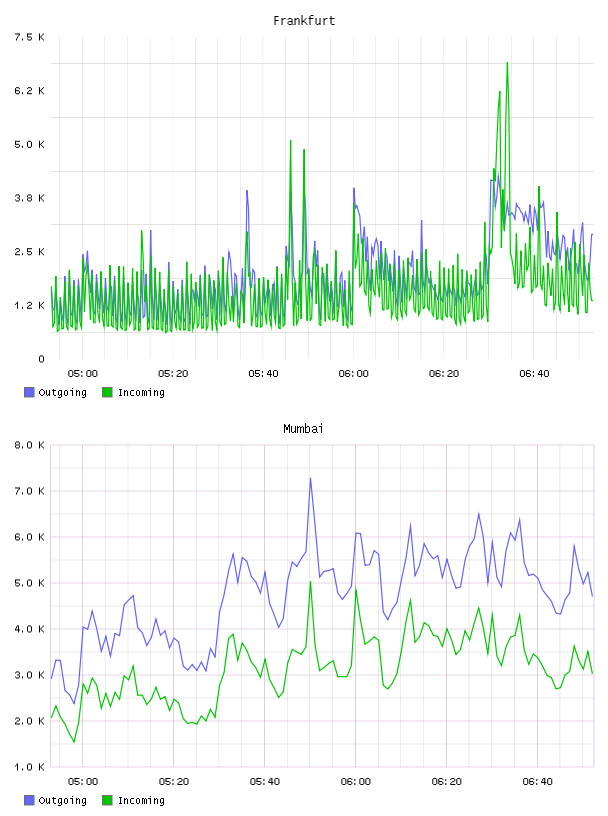Click 3.0 K axis label on Mumbai chart
This screenshot has width=608, height=816.
click(x=29, y=675)
